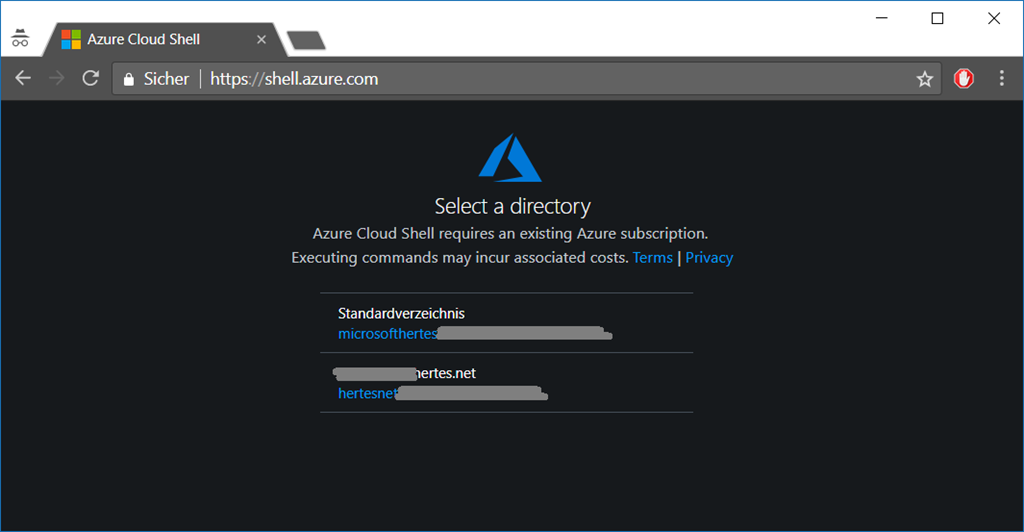Click the forward navigation arrow
This screenshot has height=532, width=1024.
56,78
